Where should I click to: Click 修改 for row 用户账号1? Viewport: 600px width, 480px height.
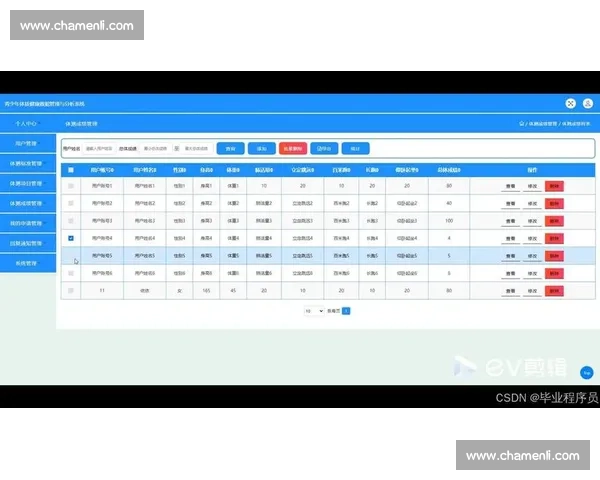[x=532, y=186]
